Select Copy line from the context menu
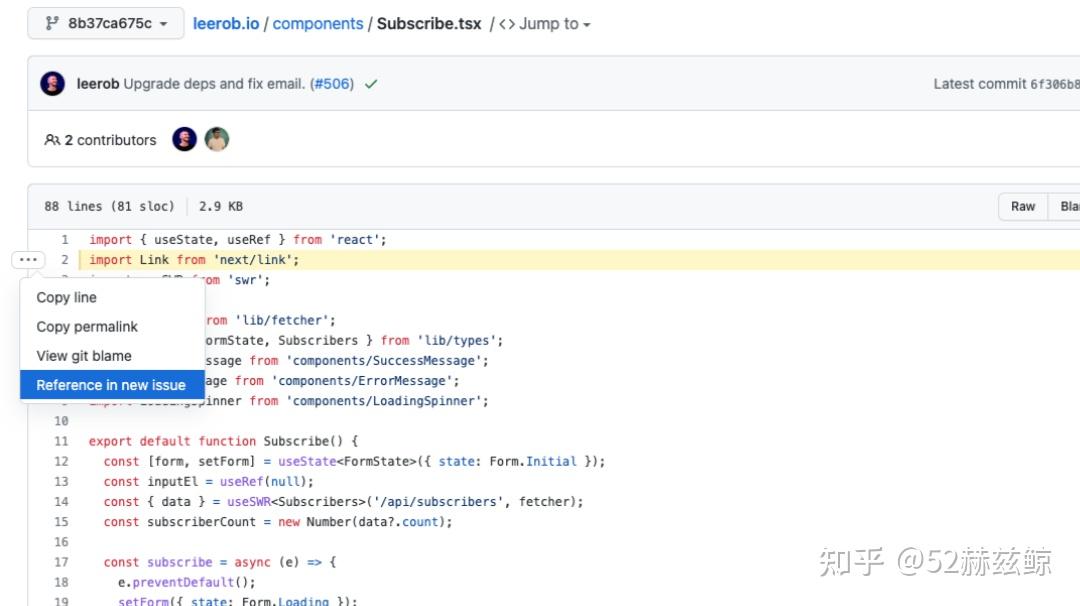This screenshot has height=606, width=1080. [66, 297]
